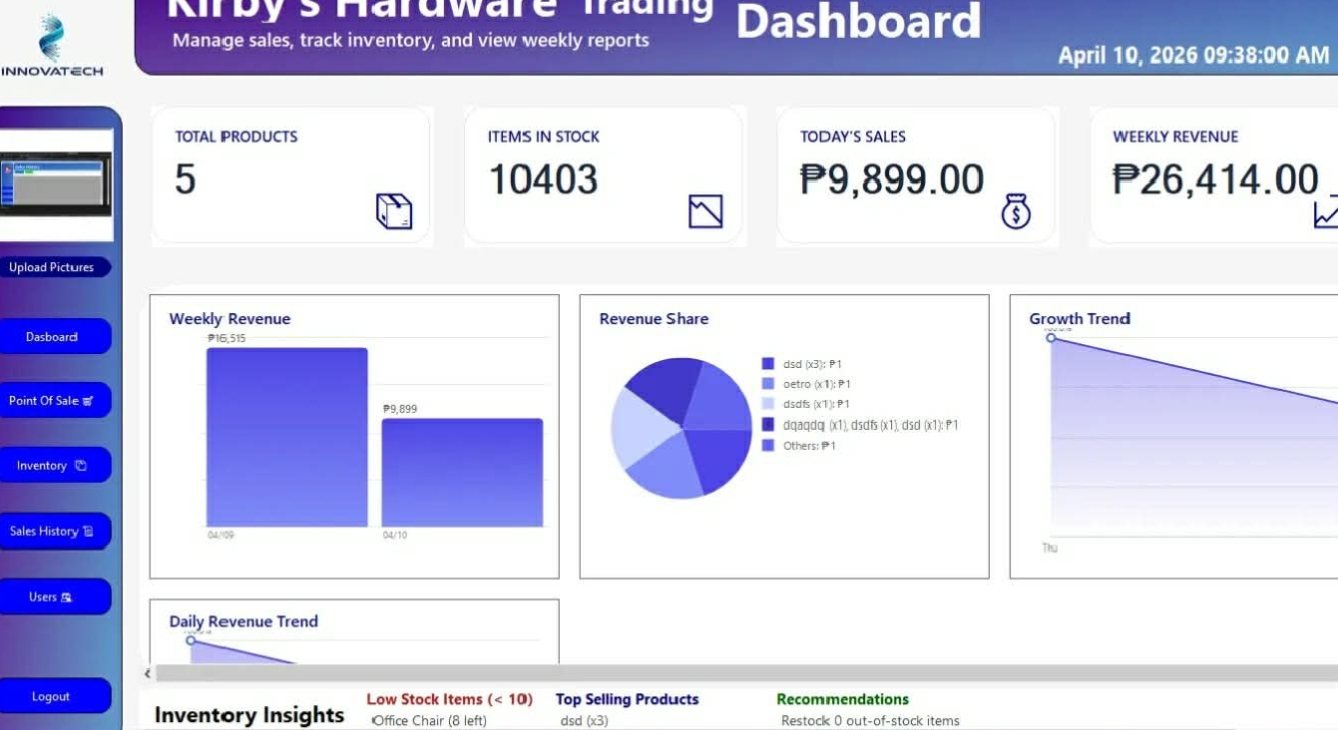Viewport: 1338px width, 730px height.
Task: Click Today's Sales amount ₱9,899.00
Action: click(x=892, y=180)
